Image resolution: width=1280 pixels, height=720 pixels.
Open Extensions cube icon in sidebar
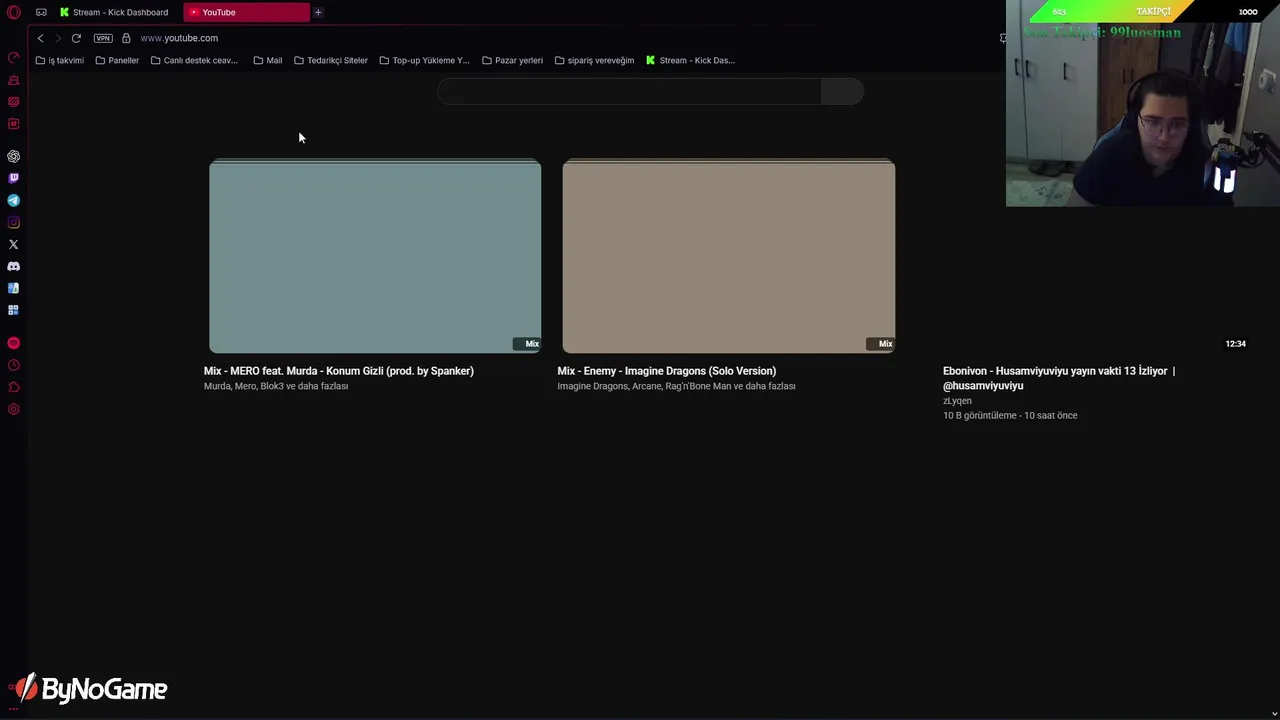click(x=13, y=387)
